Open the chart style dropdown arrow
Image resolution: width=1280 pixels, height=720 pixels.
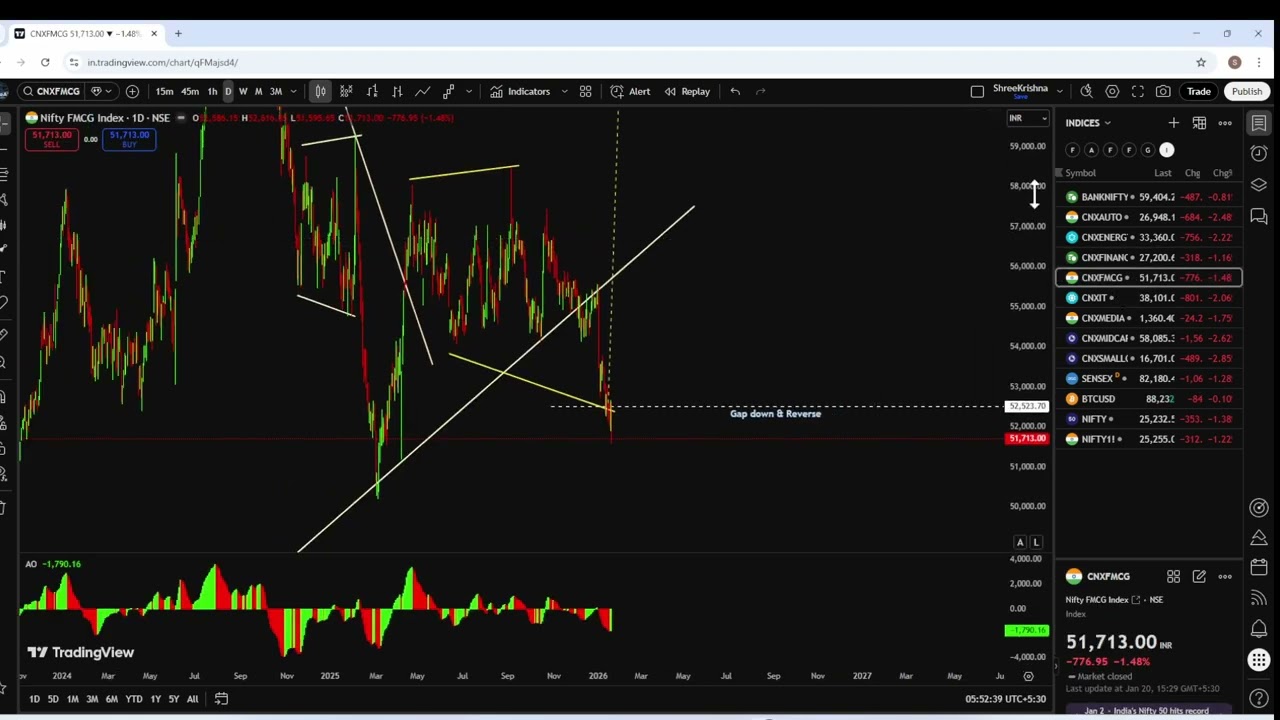[x=468, y=91]
